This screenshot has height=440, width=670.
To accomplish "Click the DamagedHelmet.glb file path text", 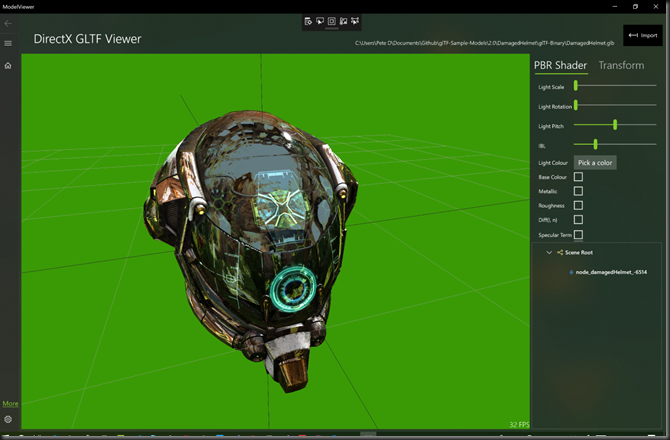I will [x=484, y=43].
